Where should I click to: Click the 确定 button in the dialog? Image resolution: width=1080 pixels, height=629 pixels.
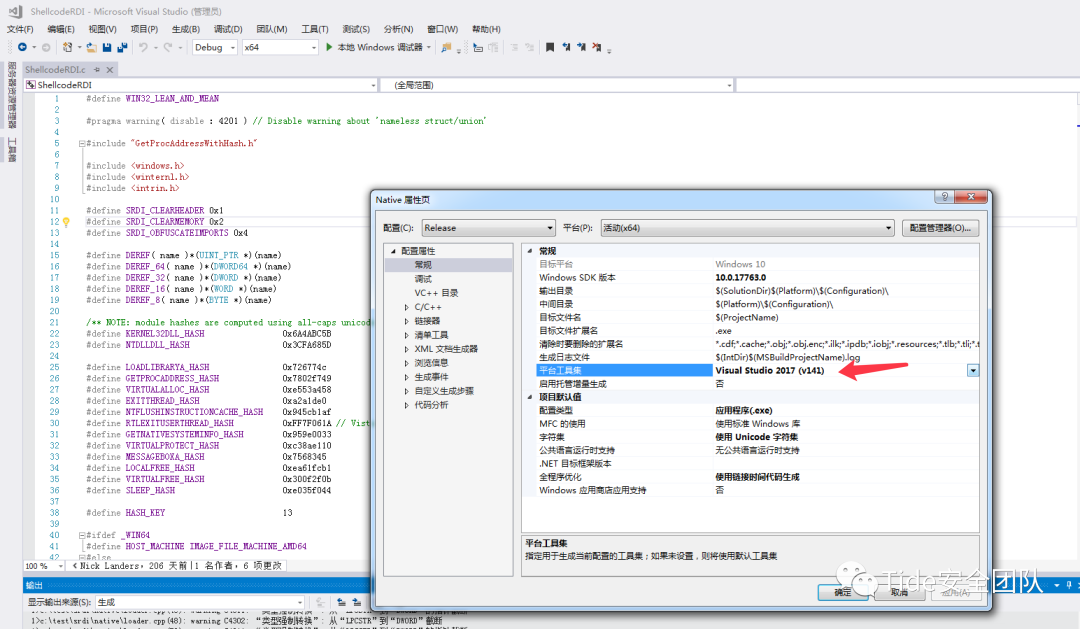pos(842,592)
